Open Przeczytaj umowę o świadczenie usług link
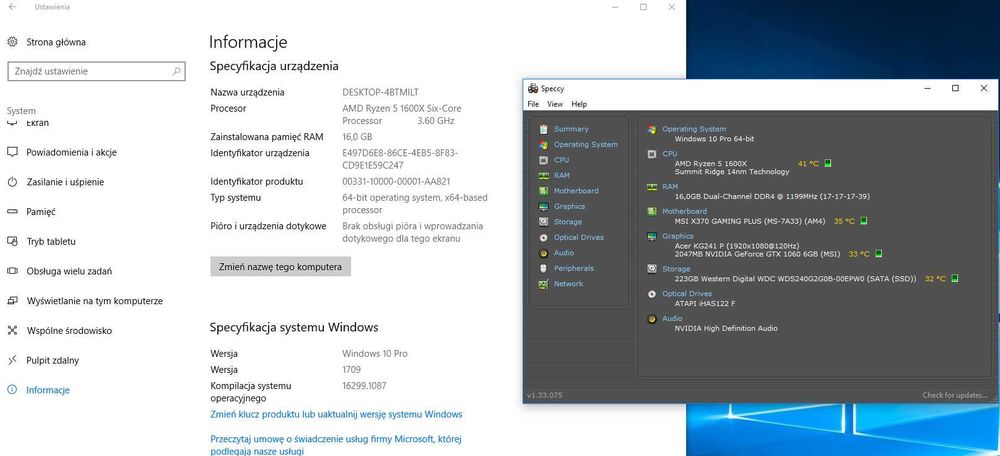 coord(336,445)
